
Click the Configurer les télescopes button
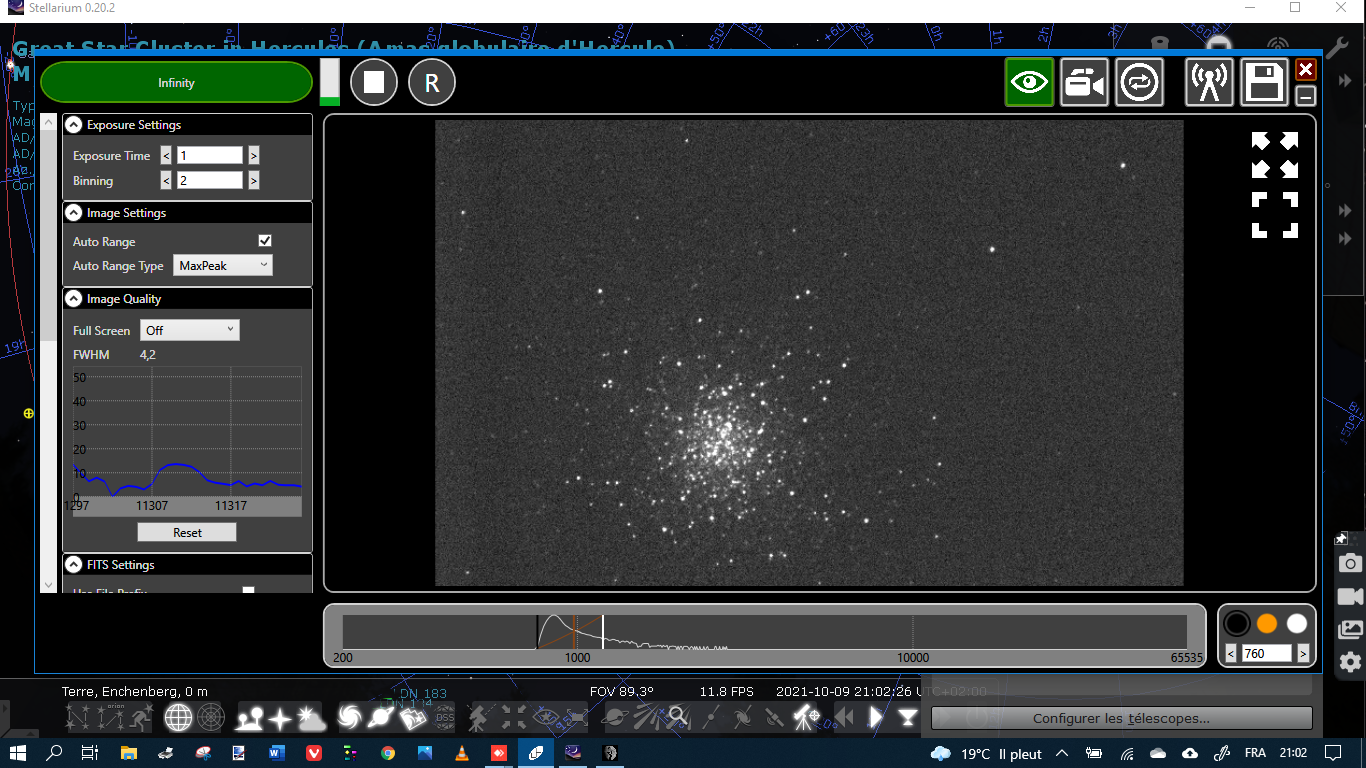click(x=1121, y=718)
